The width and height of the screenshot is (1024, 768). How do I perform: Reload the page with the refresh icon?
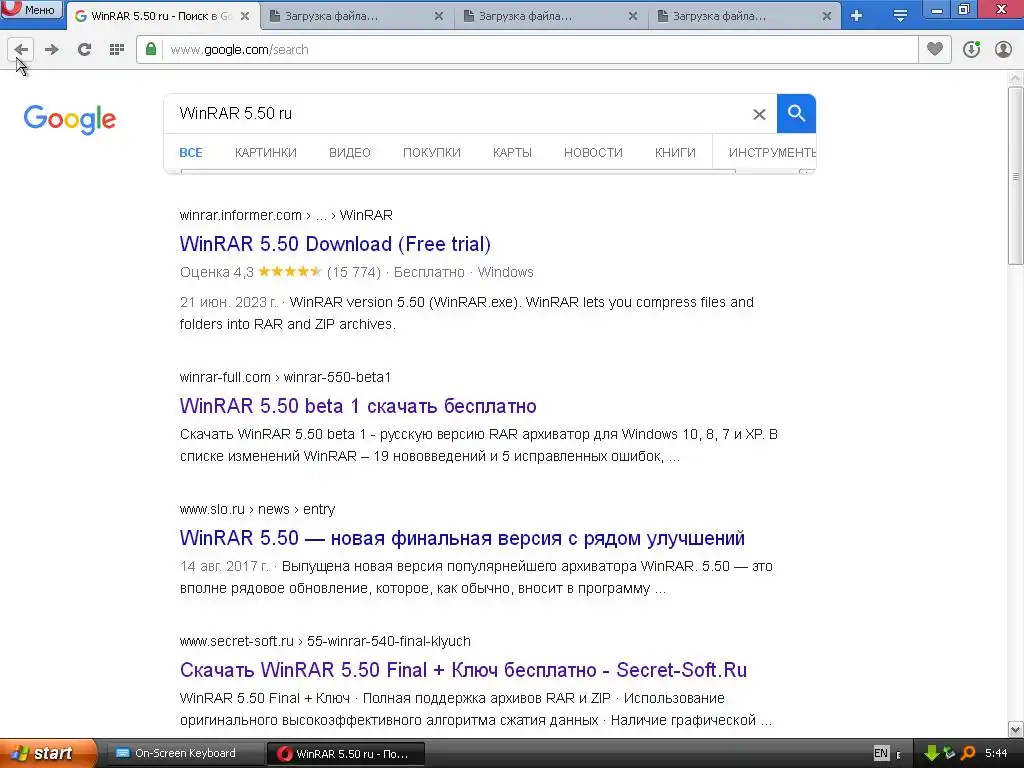pos(84,50)
